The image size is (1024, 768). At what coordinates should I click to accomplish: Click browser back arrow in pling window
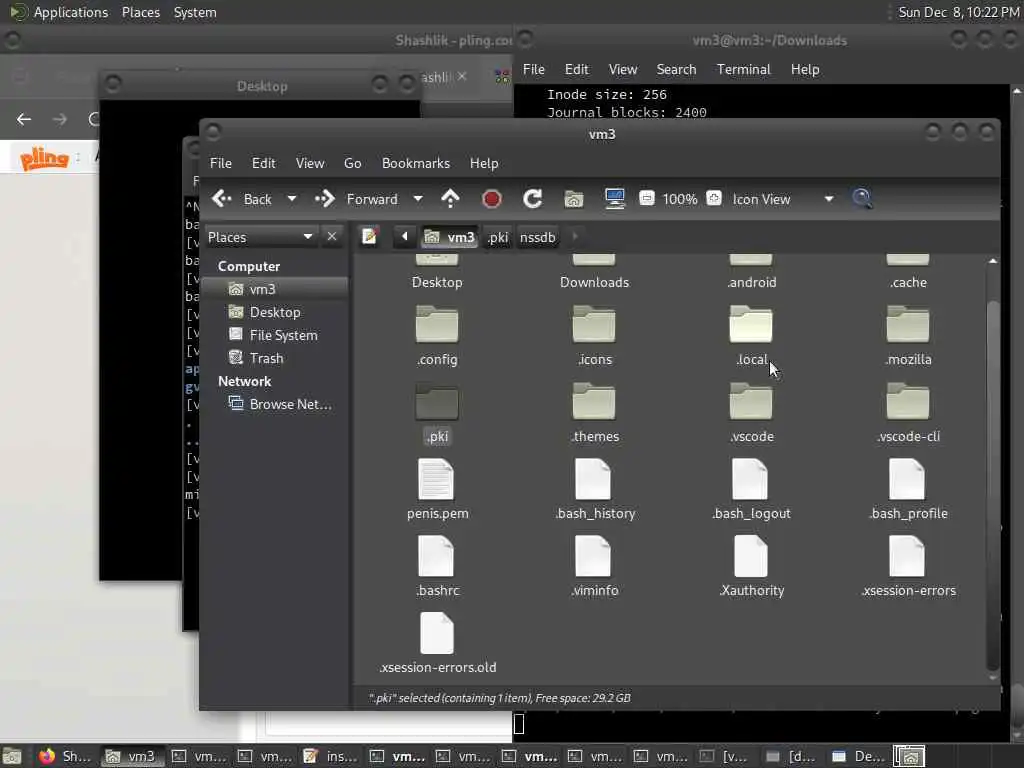tap(24, 119)
